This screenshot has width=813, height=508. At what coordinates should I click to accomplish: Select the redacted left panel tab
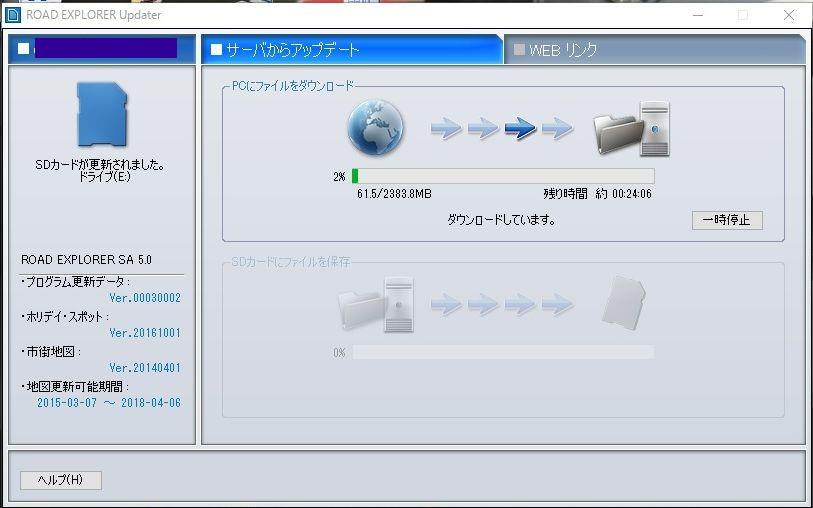click(102, 49)
